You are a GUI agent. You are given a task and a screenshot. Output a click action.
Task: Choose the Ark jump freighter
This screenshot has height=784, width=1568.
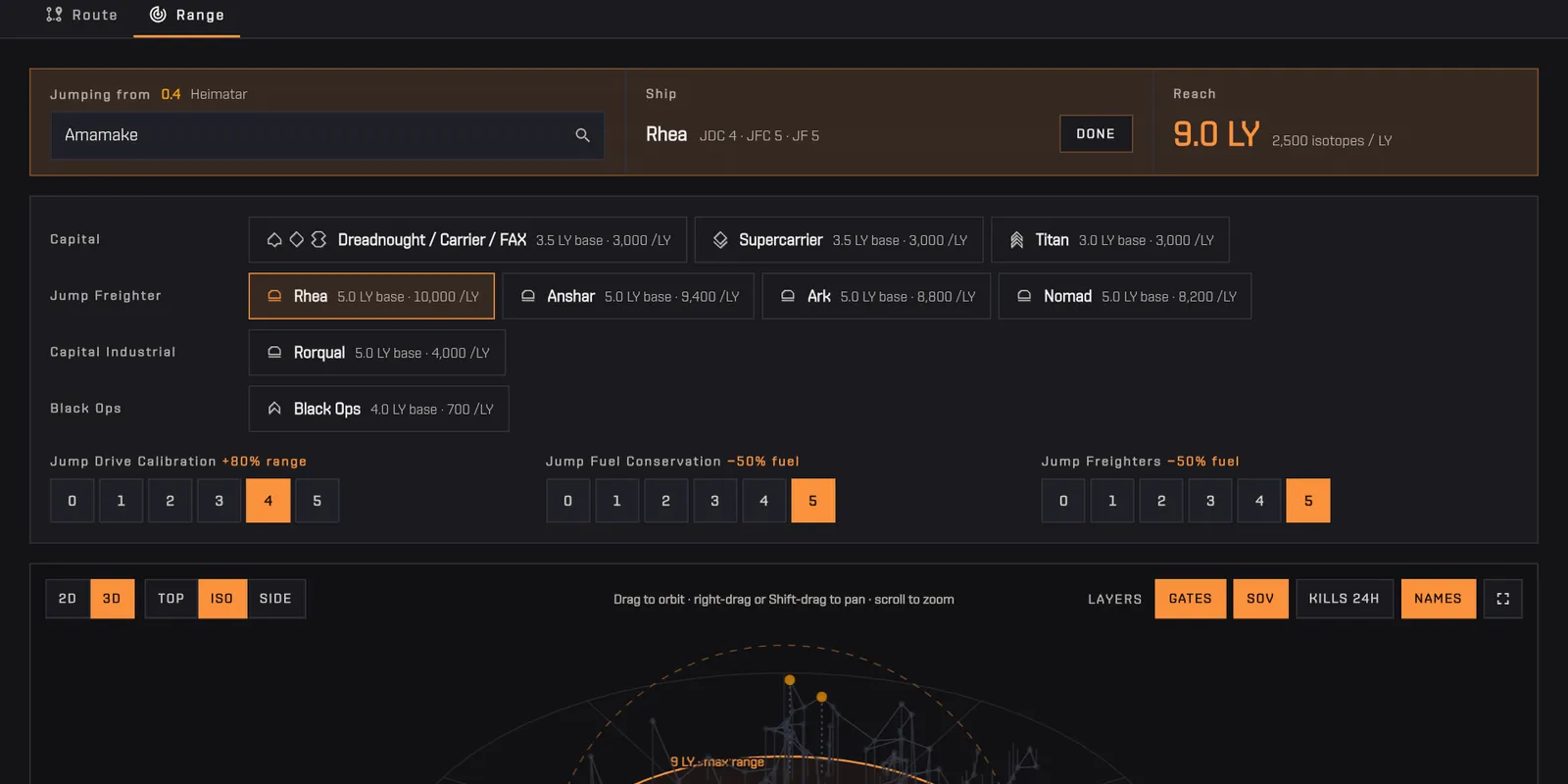click(x=876, y=296)
